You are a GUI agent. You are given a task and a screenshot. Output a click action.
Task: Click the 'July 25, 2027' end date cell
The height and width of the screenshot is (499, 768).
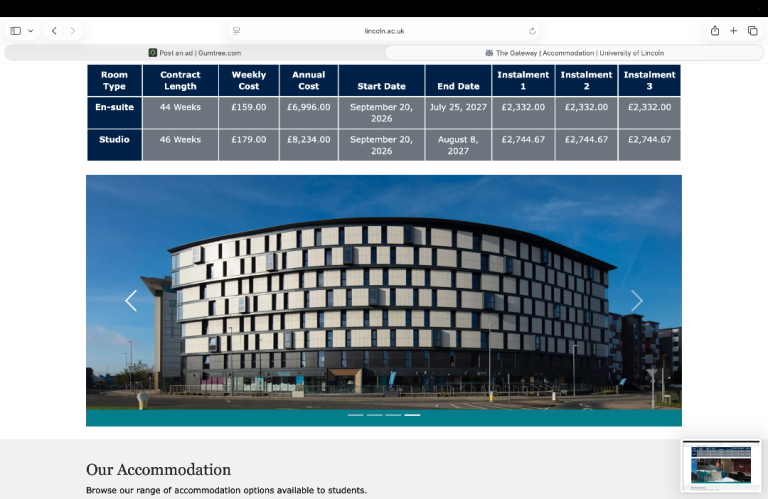pyautogui.click(x=458, y=113)
